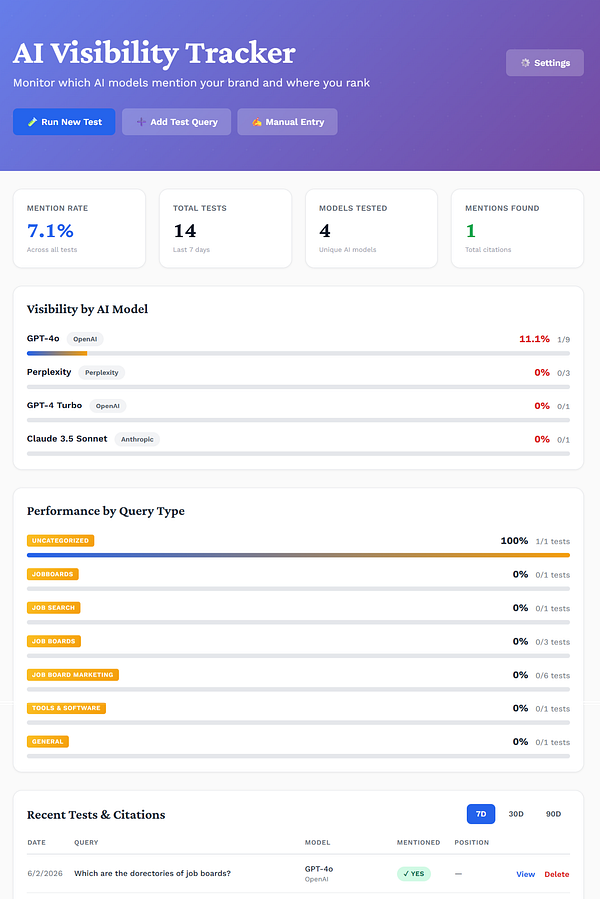Click the Perplexity provider tag
Image resolution: width=600 pixels, height=899 pixels.
(x=102, y=373)
